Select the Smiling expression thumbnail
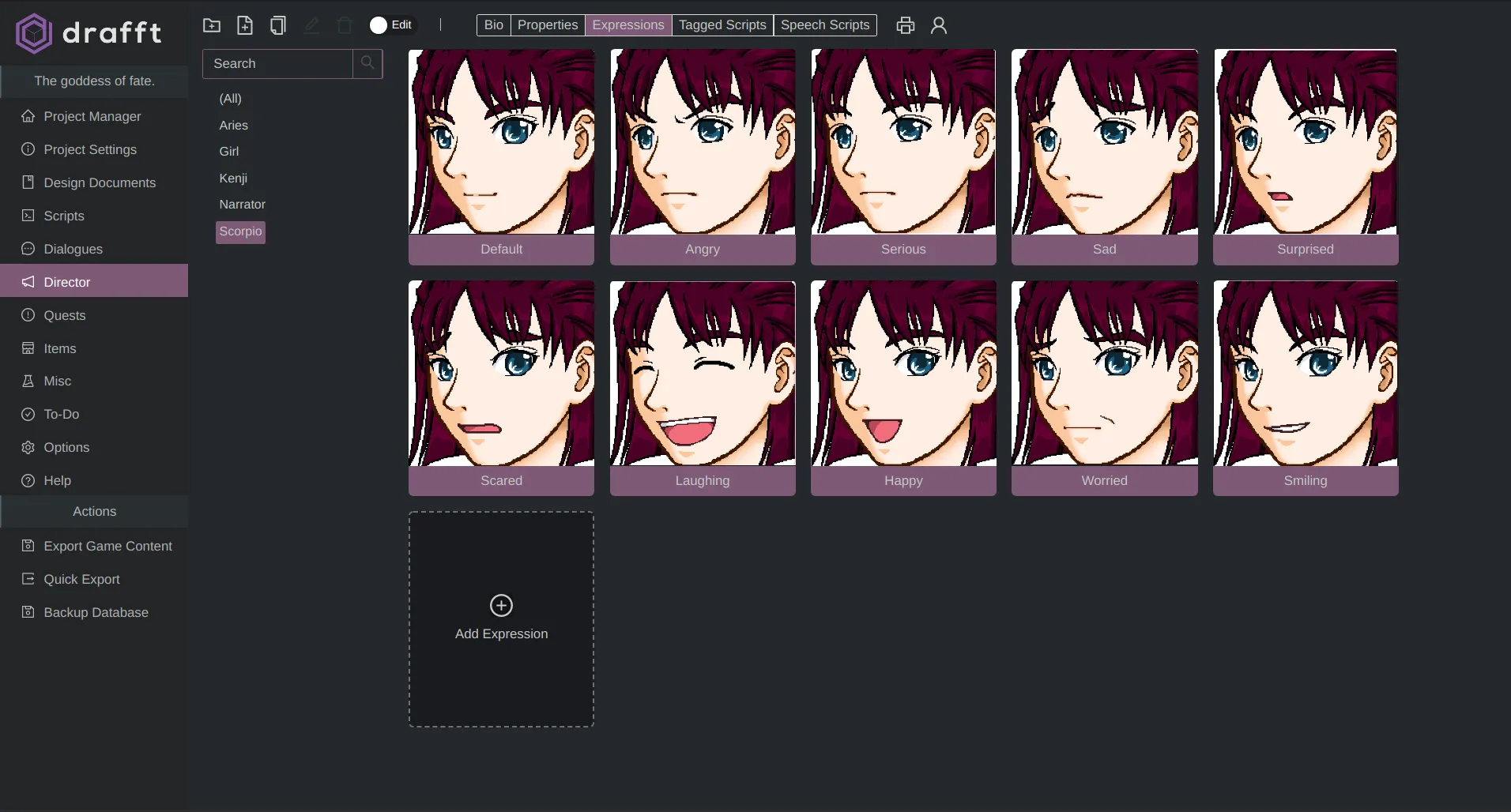Viewport: 1511px width, 812px height. pyautogui.click(x=1306, y=389)
